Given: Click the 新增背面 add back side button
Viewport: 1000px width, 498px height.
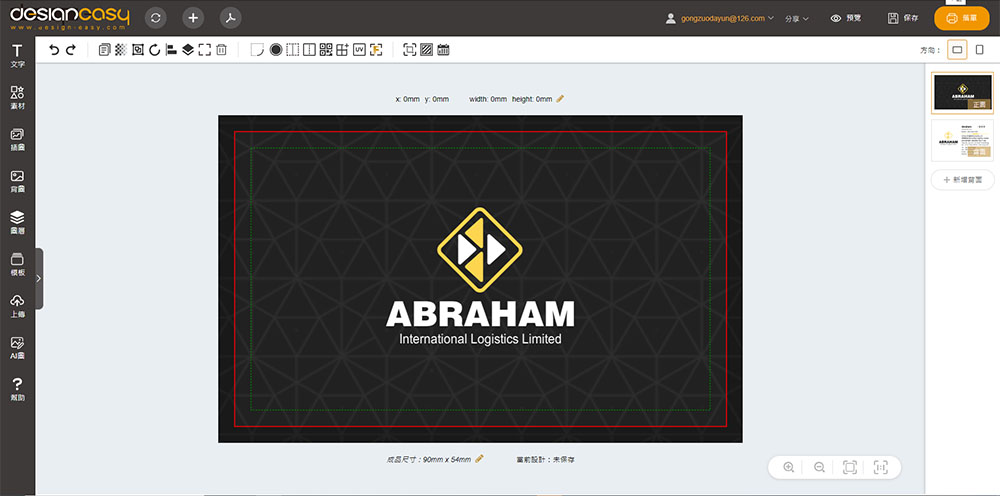Looking at the screenshot, I should click(962, 180).
